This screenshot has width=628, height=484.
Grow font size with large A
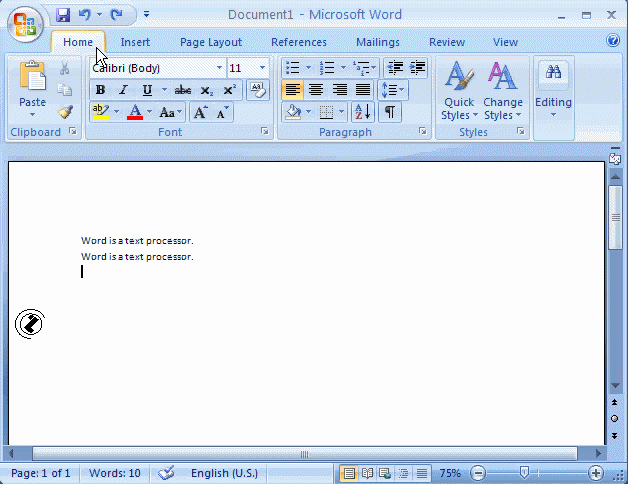200,113
